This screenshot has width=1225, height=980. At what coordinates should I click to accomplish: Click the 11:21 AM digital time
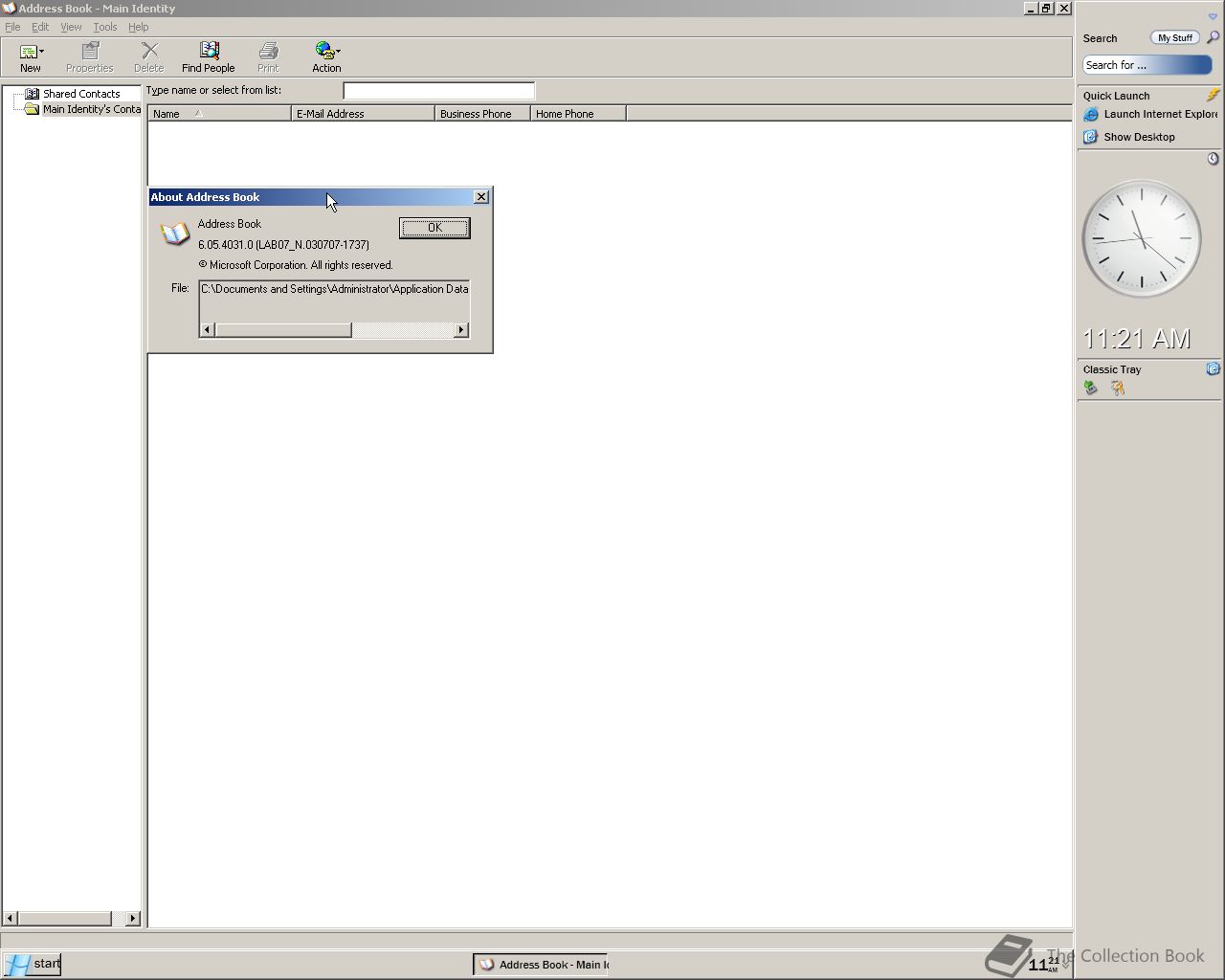point(1137,339)
